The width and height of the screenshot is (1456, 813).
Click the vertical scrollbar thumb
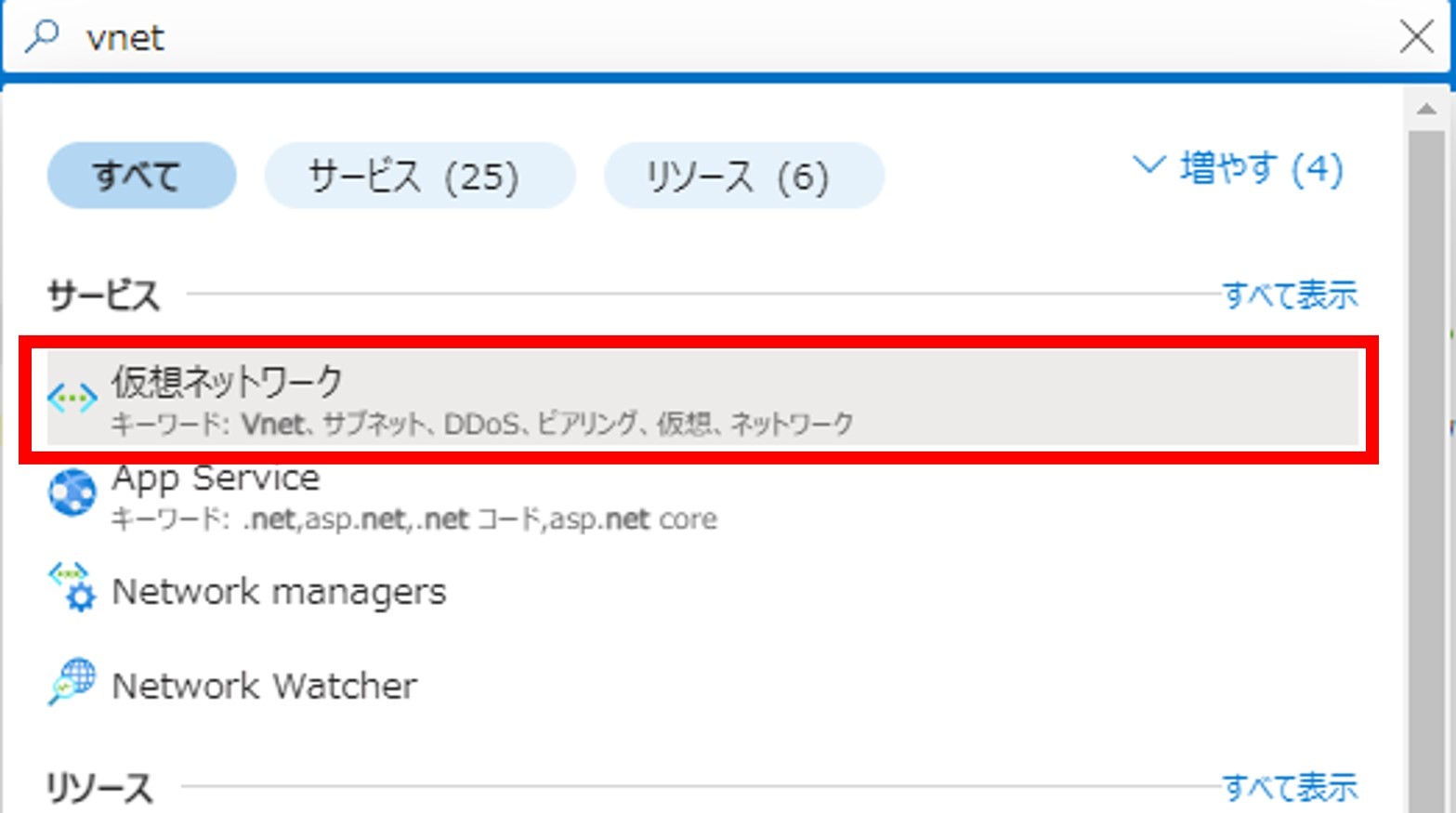coord(1426,465)
